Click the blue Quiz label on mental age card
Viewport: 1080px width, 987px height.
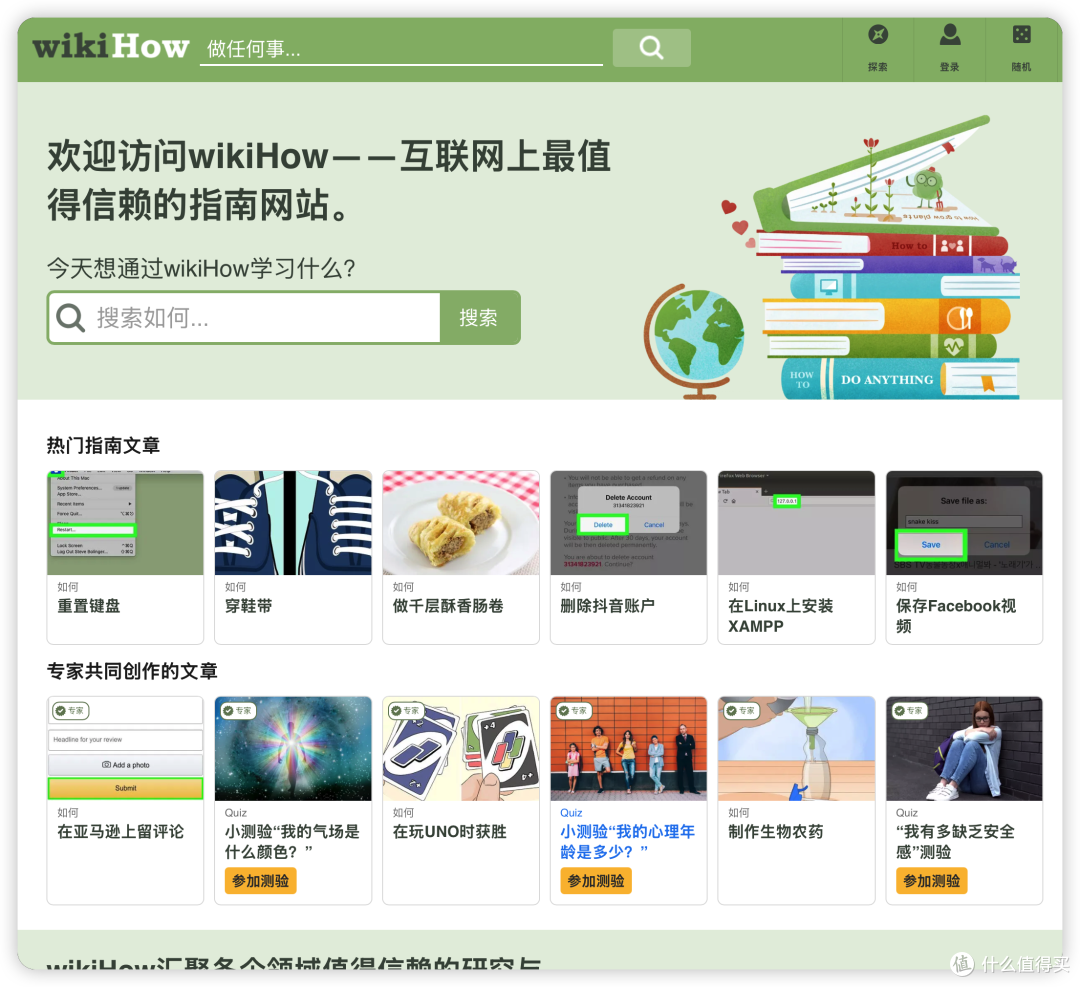[571, 813]
